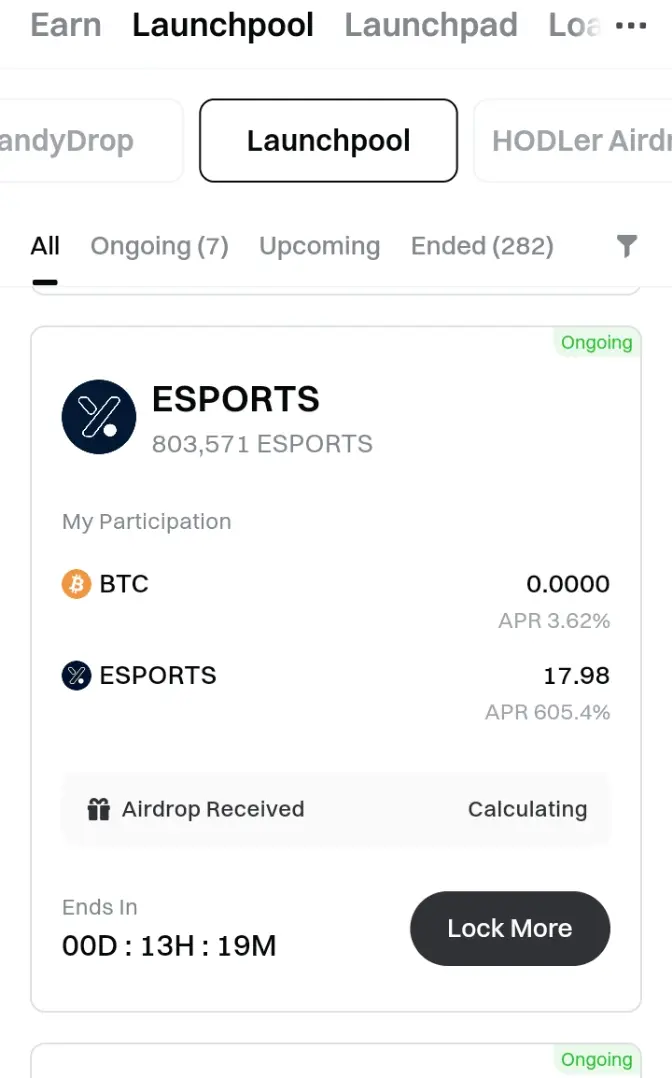Switch to the Earn tab
672x1078 pixels.
point(66,25)
